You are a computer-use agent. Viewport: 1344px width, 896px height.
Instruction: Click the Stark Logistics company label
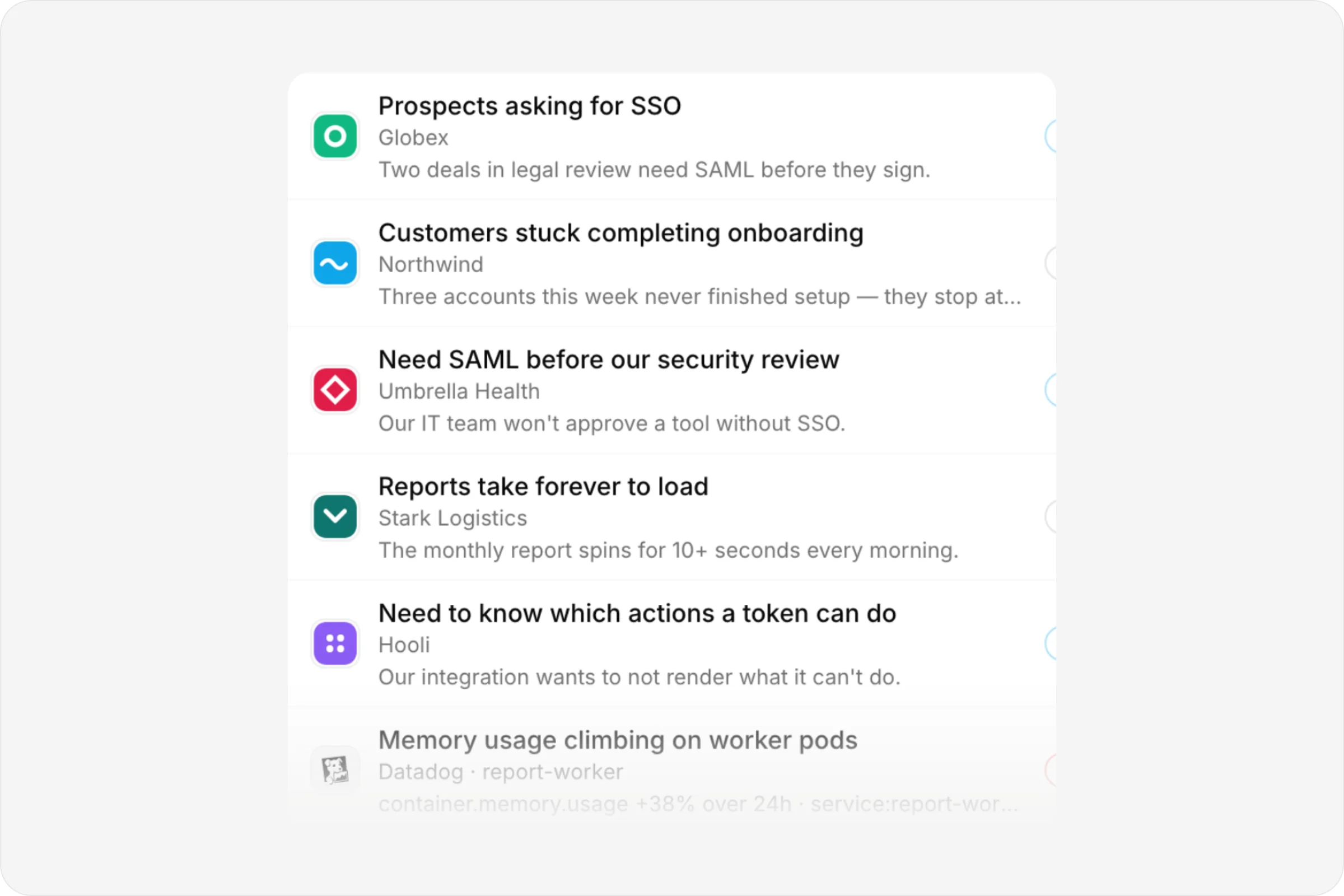click(452, 519)
